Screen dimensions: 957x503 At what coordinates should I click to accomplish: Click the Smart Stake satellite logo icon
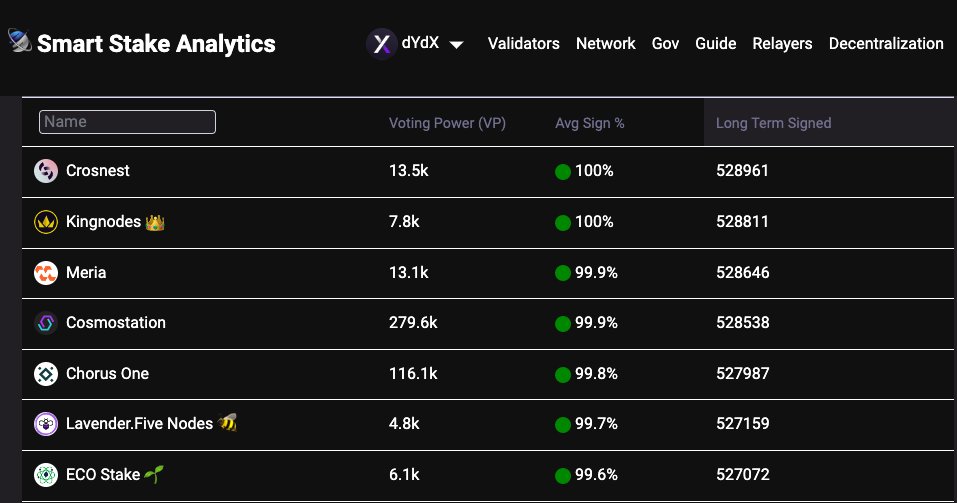(20, 41)
